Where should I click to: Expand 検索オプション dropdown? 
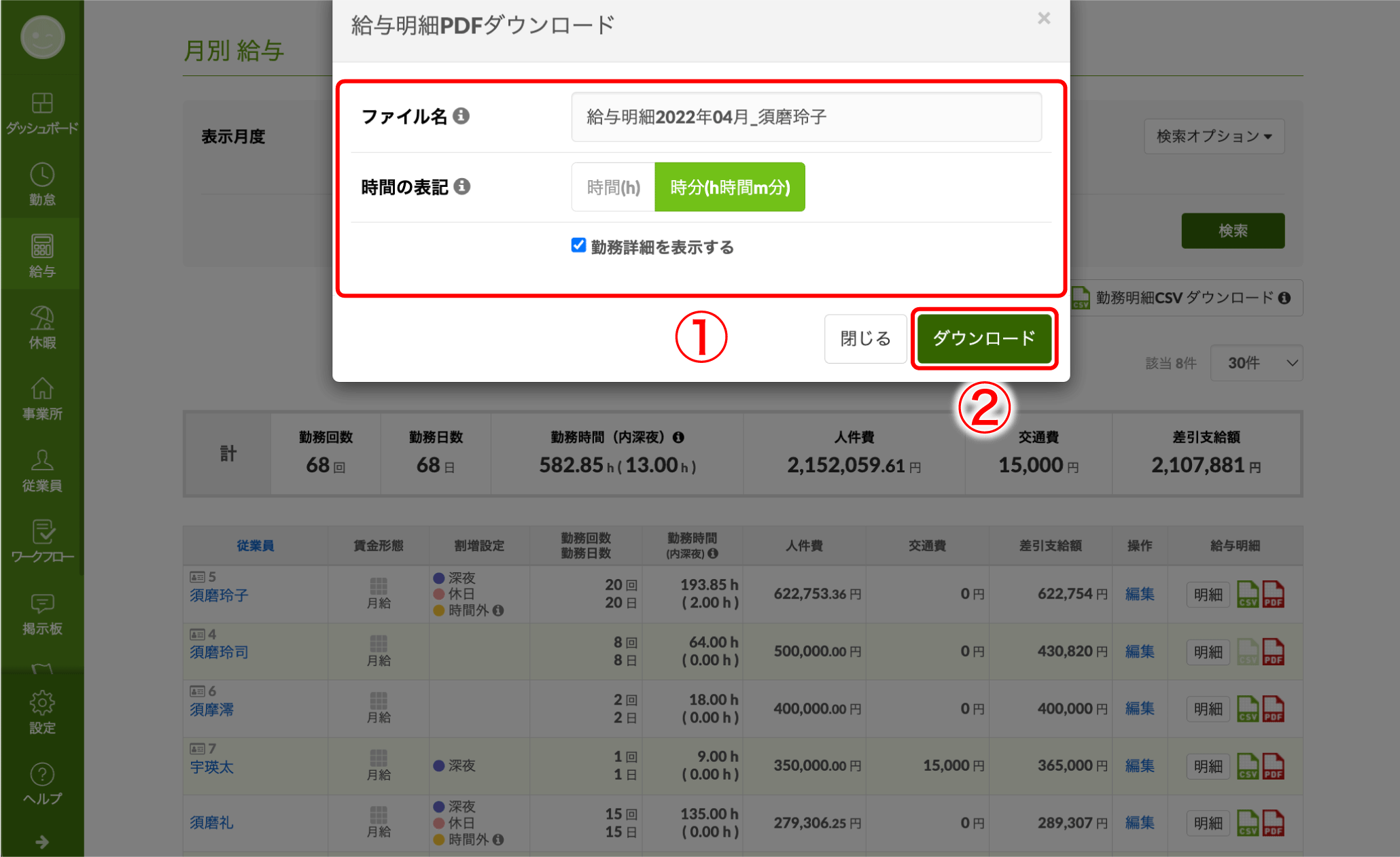point(1214,137)
